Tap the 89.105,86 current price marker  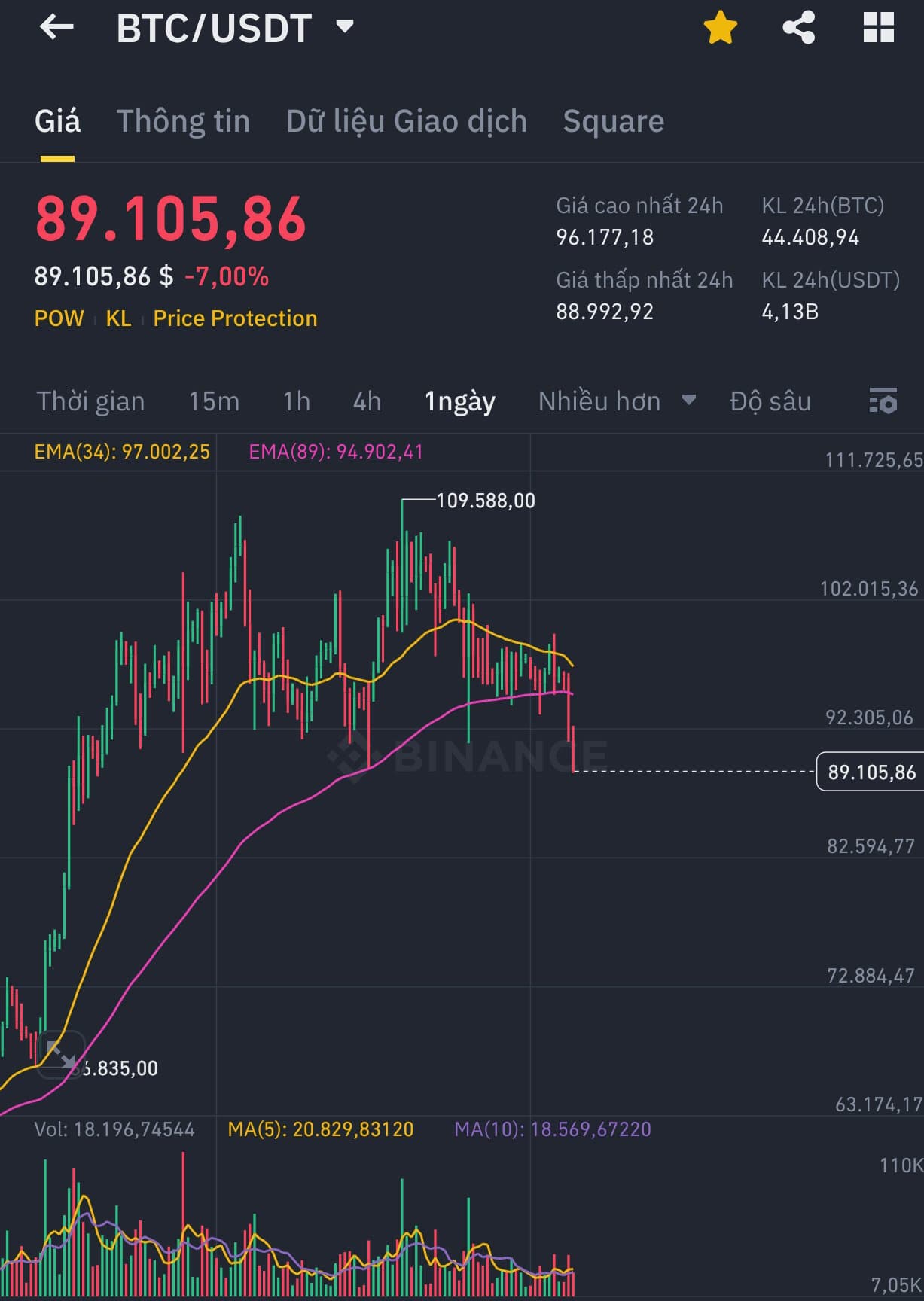(x=871, y=772)
